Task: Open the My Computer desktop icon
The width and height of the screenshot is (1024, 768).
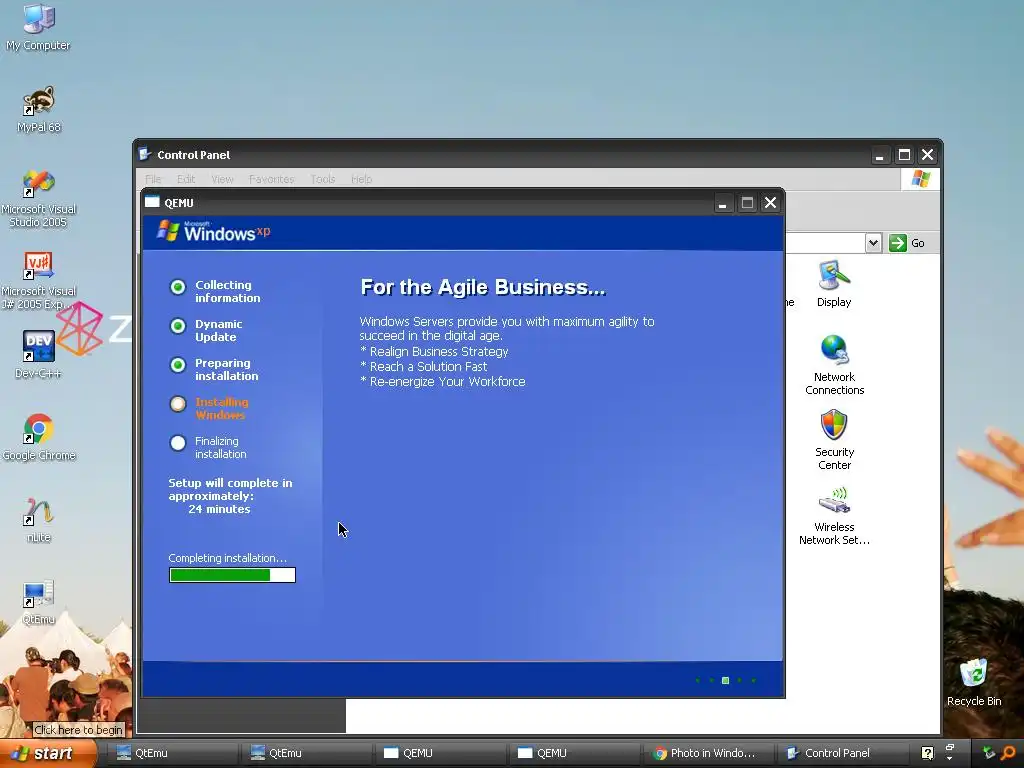Action: pos(39,26)
